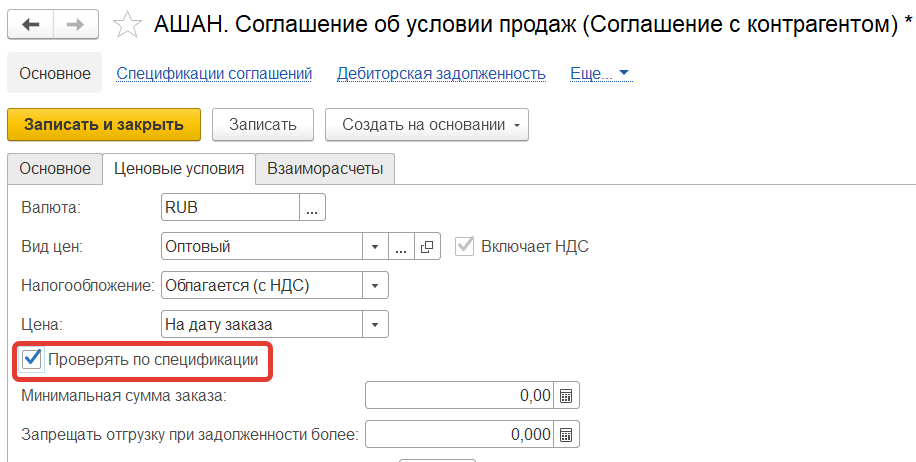The width and height of the screenshot is (916, 462).
Task: Open the price type item icon
Action: point(427,246)
